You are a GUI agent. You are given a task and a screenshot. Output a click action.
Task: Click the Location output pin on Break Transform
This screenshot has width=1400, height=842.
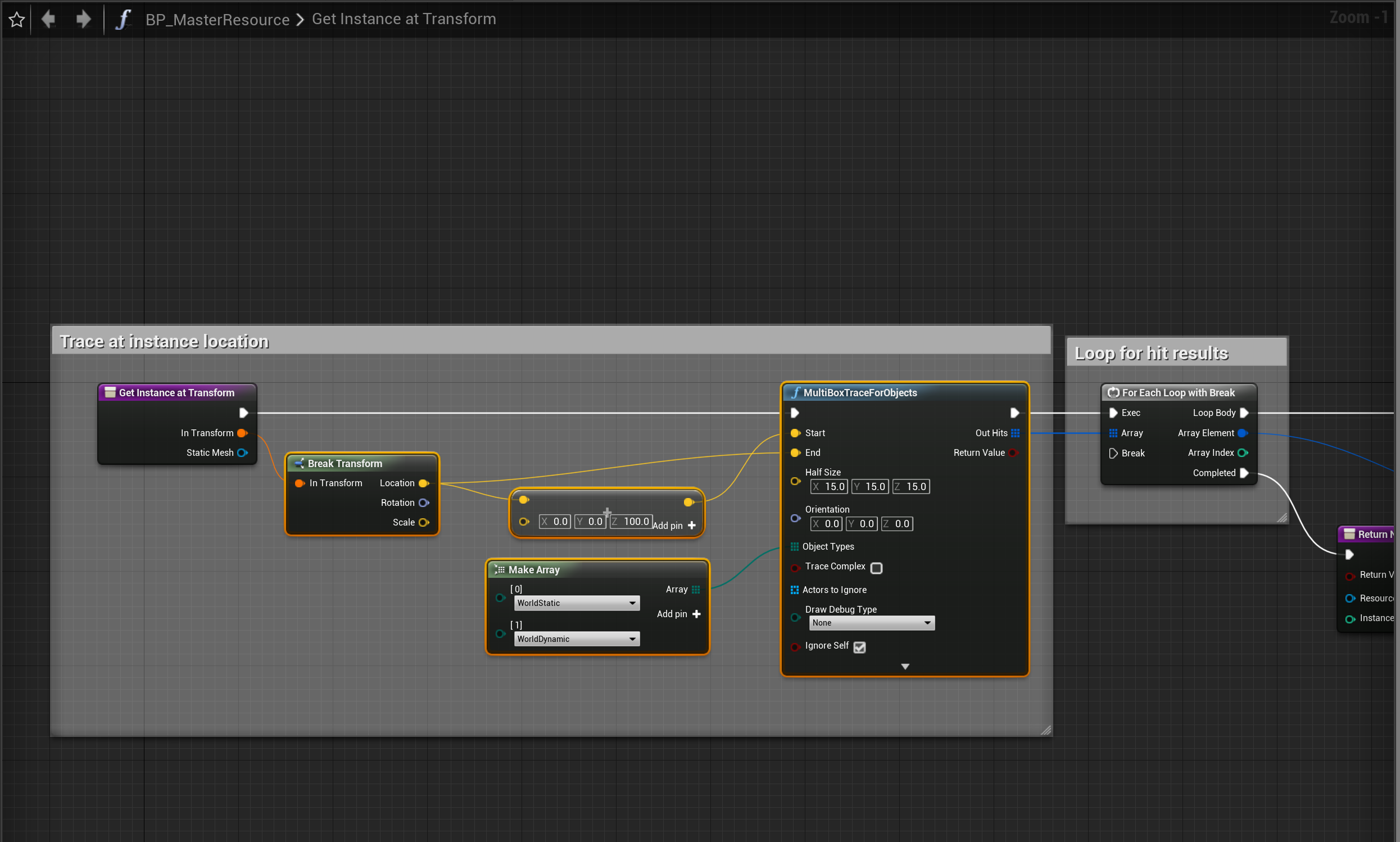(x=423, y=483)
